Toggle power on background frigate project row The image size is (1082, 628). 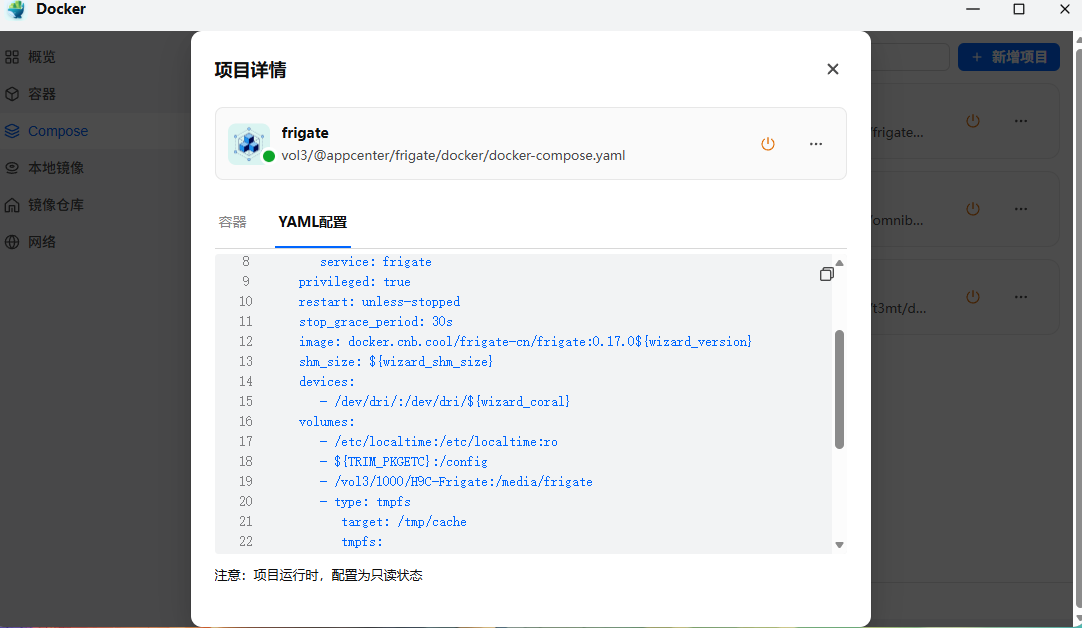[x=973, y=121]
